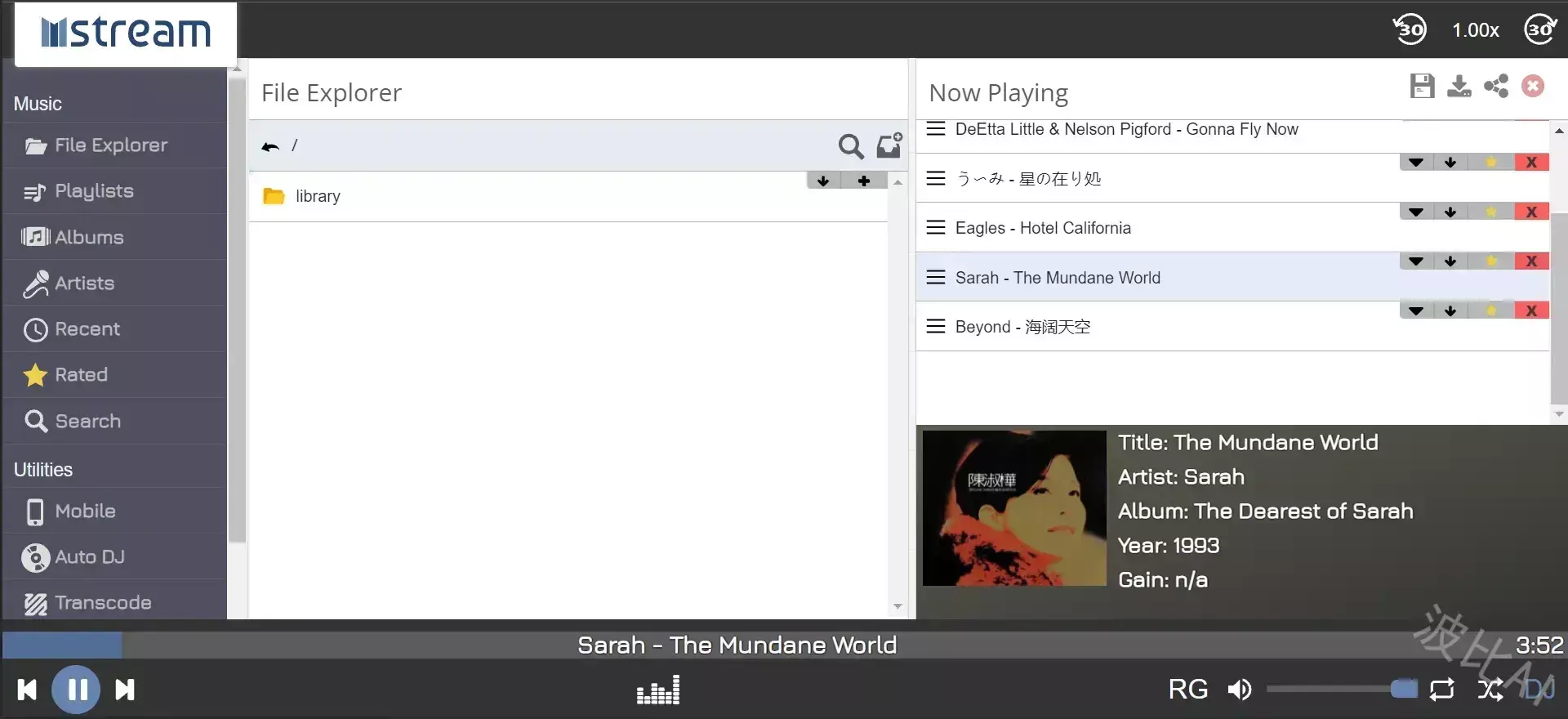Download the う〜み track

(x=1450, y=163)
